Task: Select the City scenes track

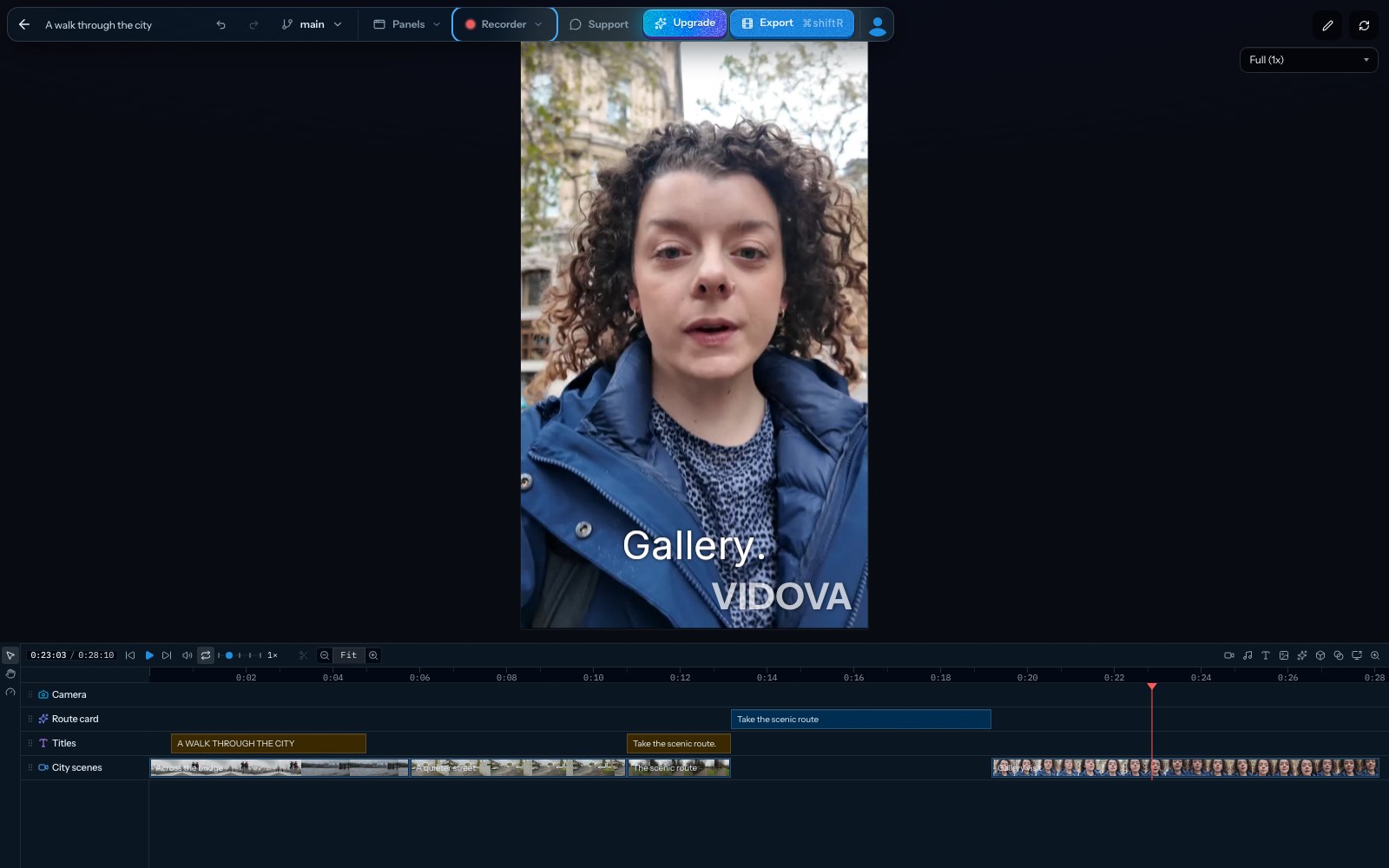Action: [x=704, y=767]
